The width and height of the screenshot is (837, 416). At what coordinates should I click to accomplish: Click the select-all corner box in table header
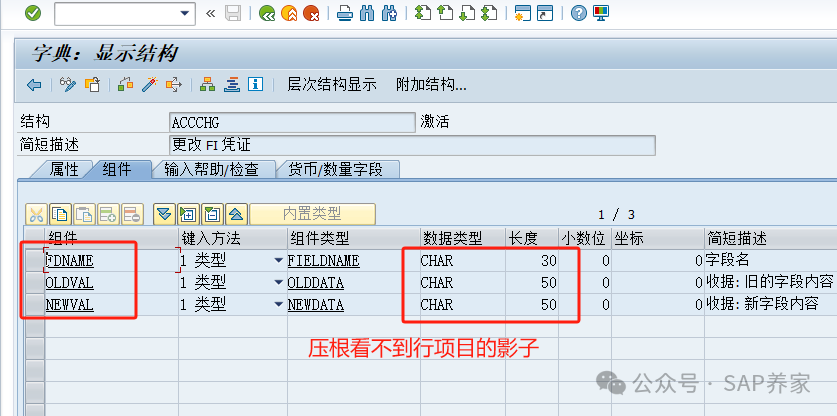[35, 238]
